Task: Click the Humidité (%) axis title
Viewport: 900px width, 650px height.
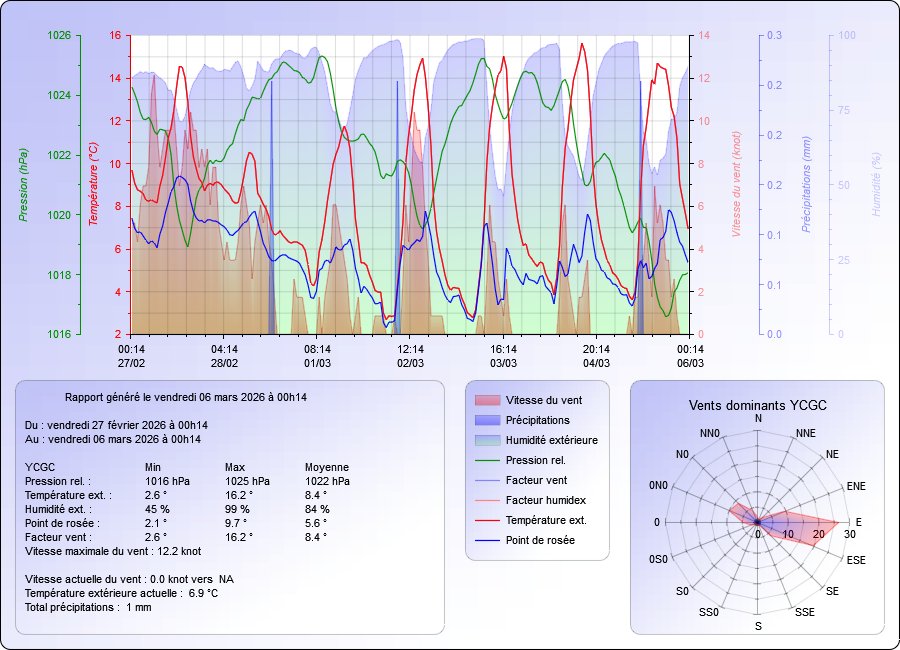Action: (x=875, y=185)
